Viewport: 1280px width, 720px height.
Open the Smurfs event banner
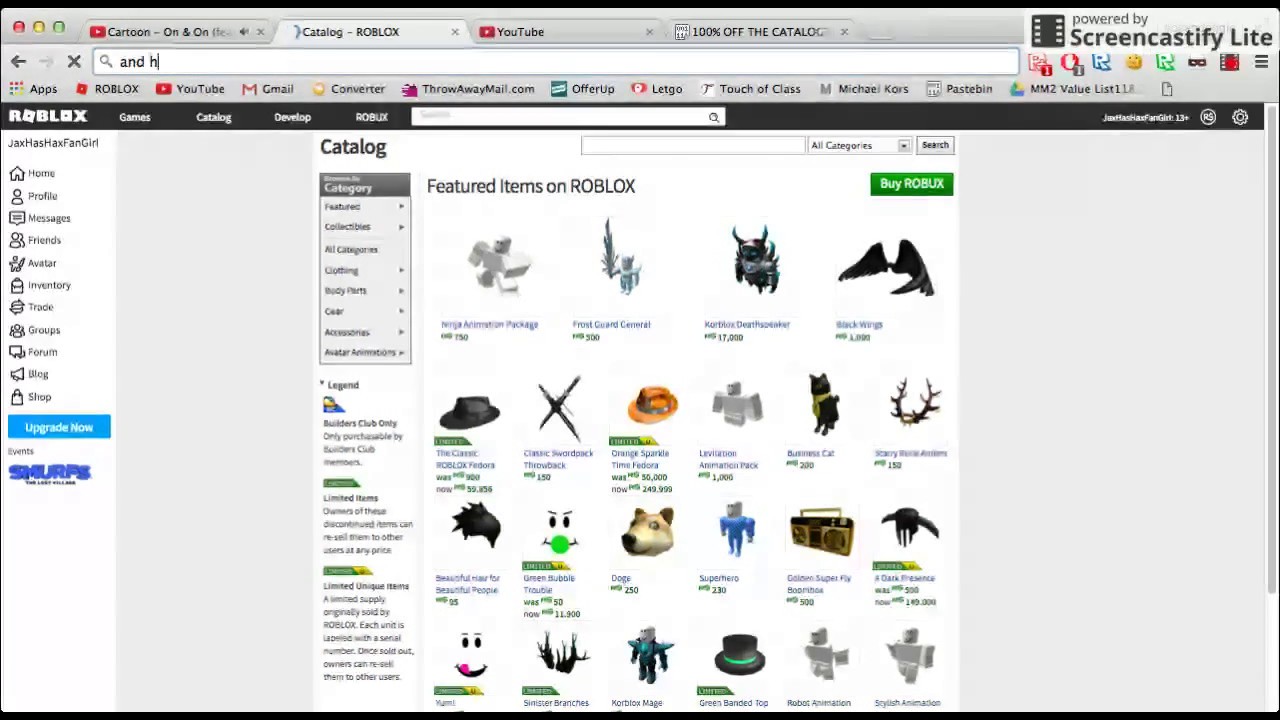tap(50, 473)
